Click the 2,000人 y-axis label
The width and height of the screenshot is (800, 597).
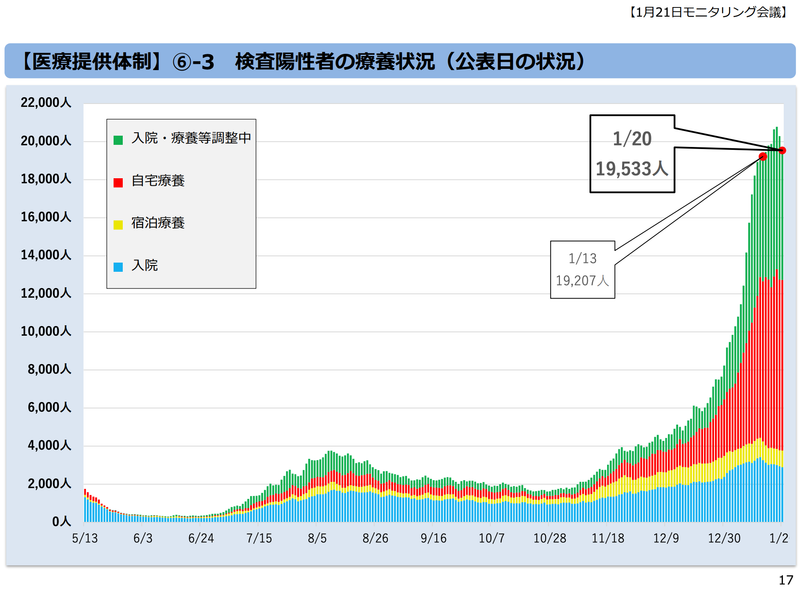pyautogui.click(x=49, y=484)
